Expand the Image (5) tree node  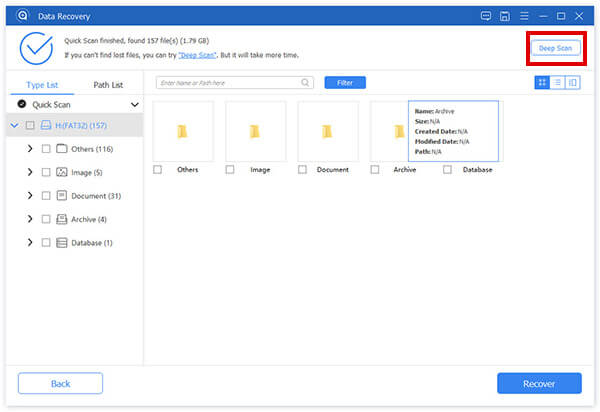pos(30,172)
